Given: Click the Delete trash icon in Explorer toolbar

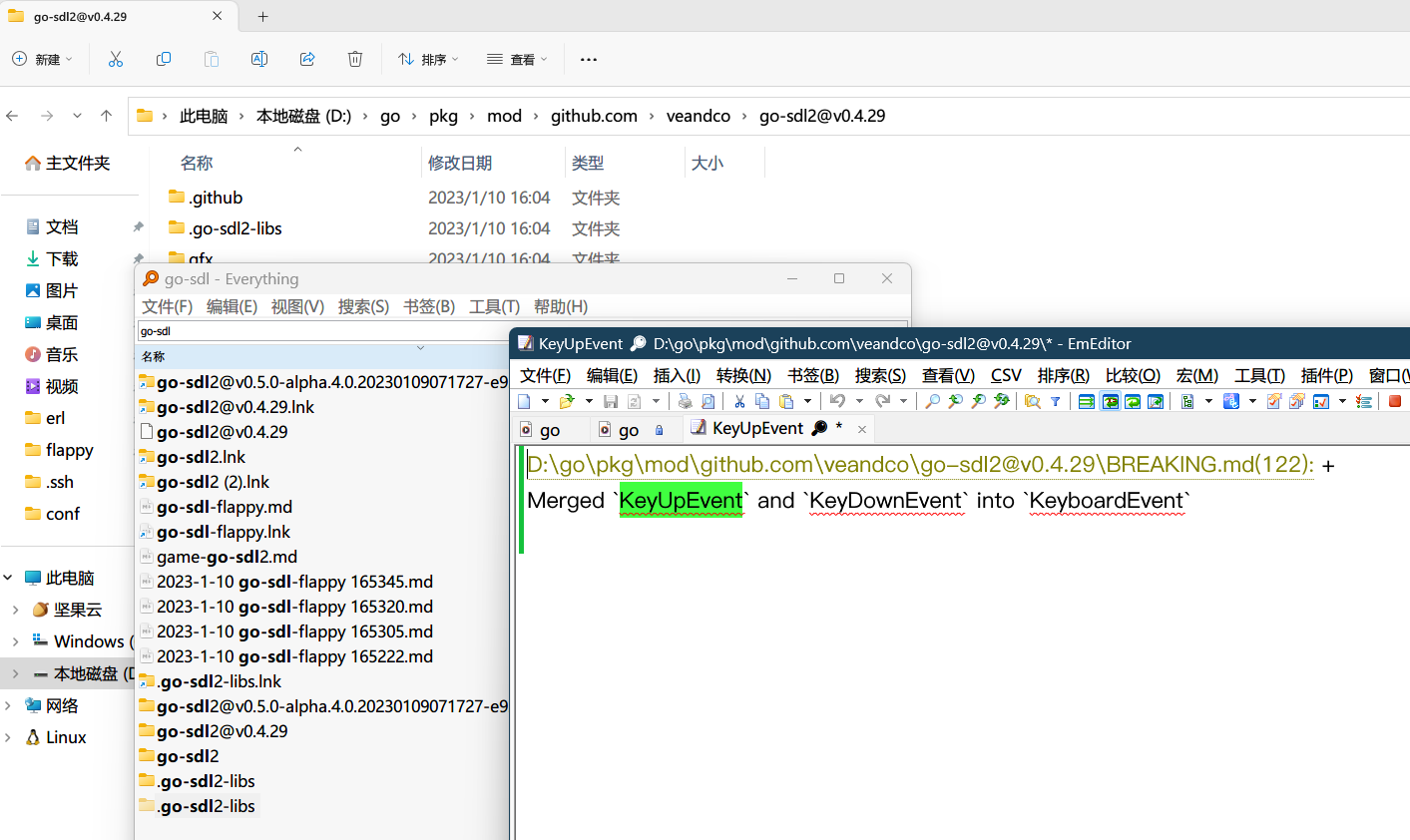Looking at the screenshot, I should point(355,59).
